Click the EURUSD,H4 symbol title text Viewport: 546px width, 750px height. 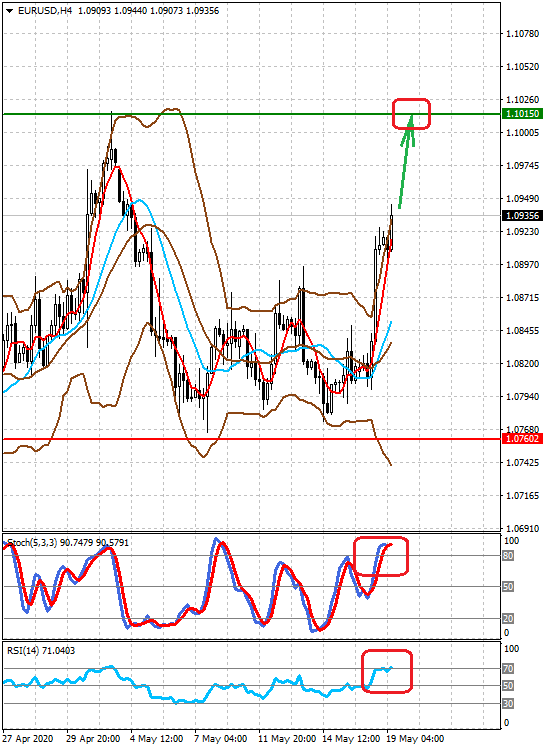point(44,11)
